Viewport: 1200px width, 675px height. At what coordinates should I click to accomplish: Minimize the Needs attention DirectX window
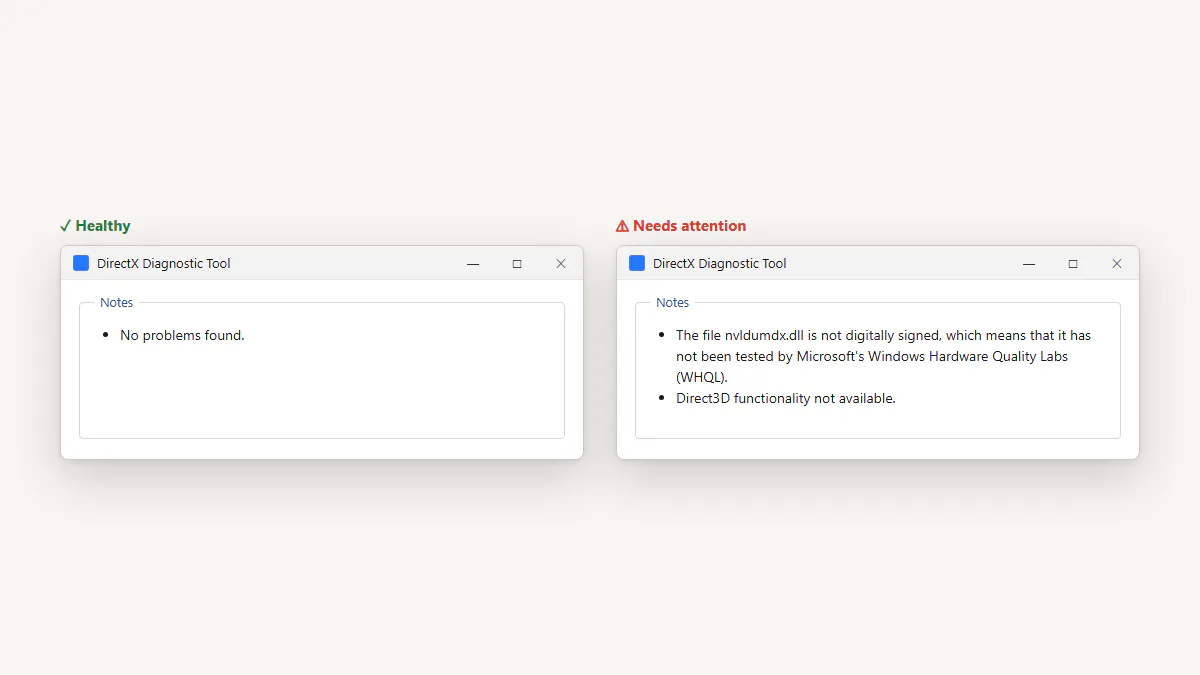(1029, 264)
